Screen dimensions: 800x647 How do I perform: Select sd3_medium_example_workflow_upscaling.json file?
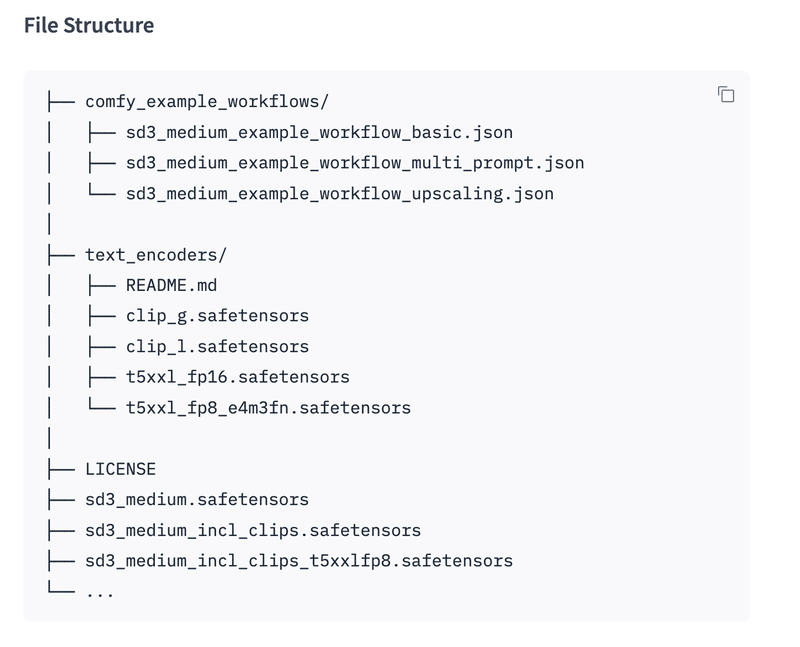(339, 193)
